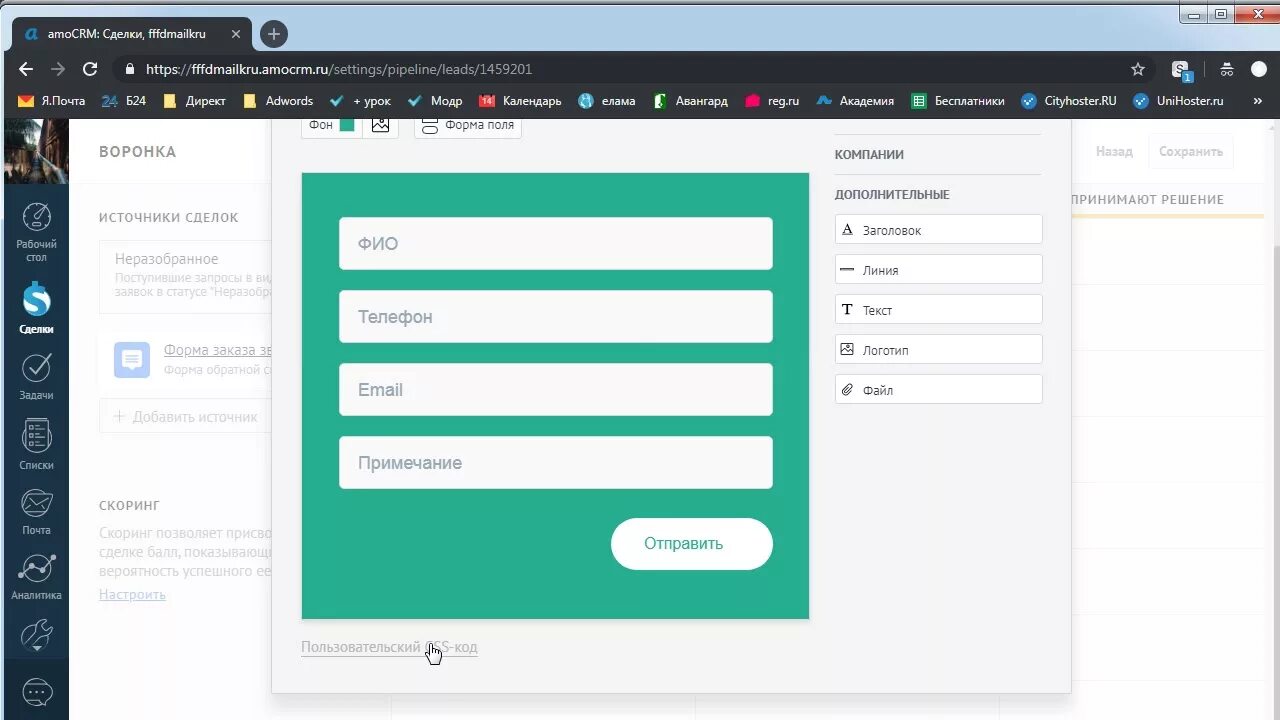Click the Фон color swatch
Image resolution: width=1280 pixels, height=720 pixels.
tap(345, 124)
